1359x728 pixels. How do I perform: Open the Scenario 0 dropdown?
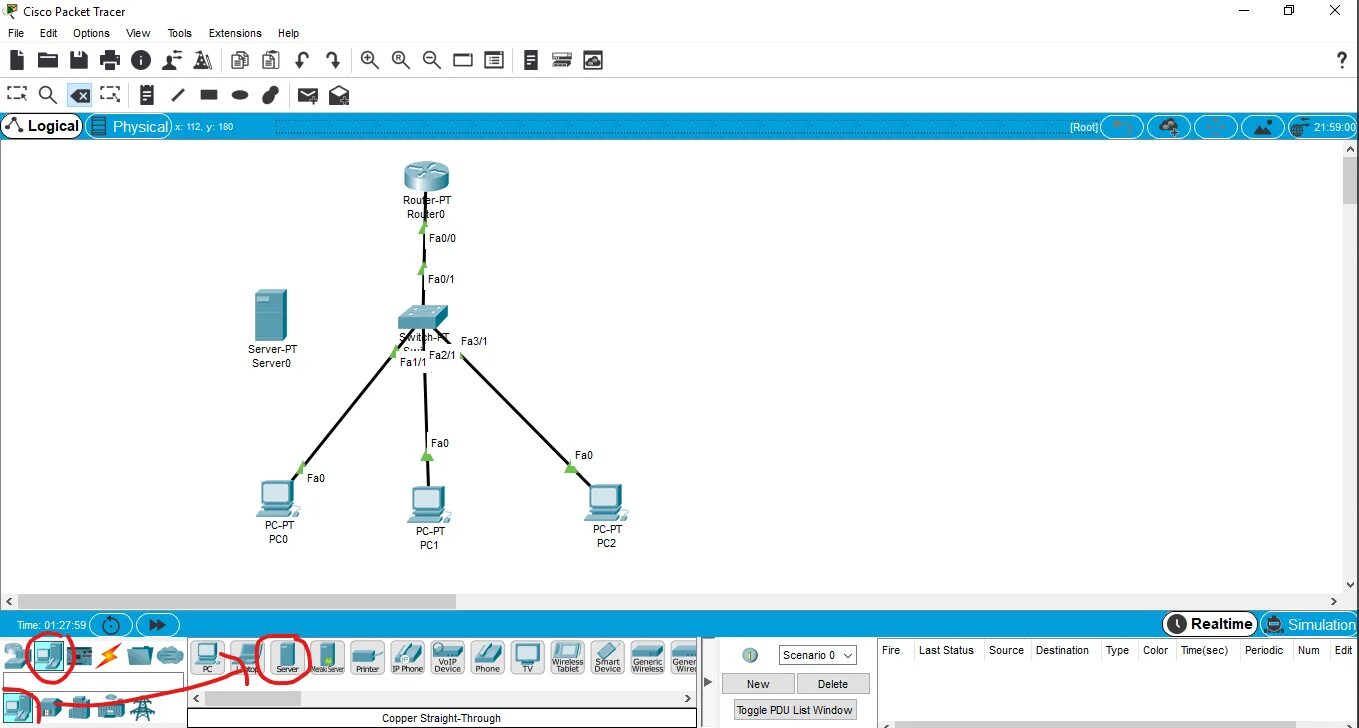click(818, 655)
